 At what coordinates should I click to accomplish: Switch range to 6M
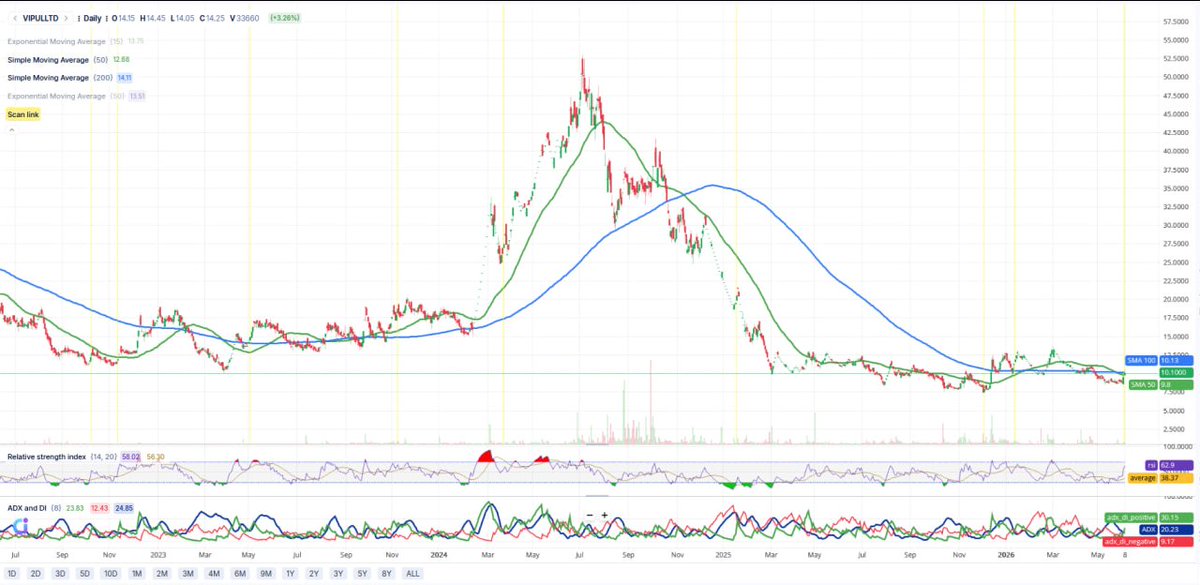[240, 574]
